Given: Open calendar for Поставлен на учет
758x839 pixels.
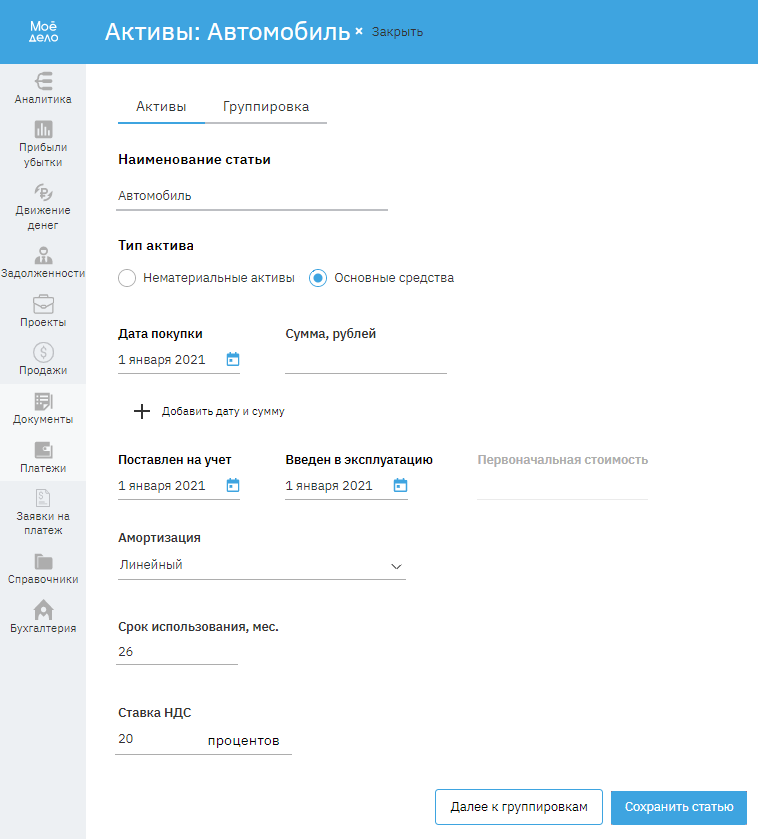Looking at the screenshot, I should pyautogui.click(x=233, y=485).
